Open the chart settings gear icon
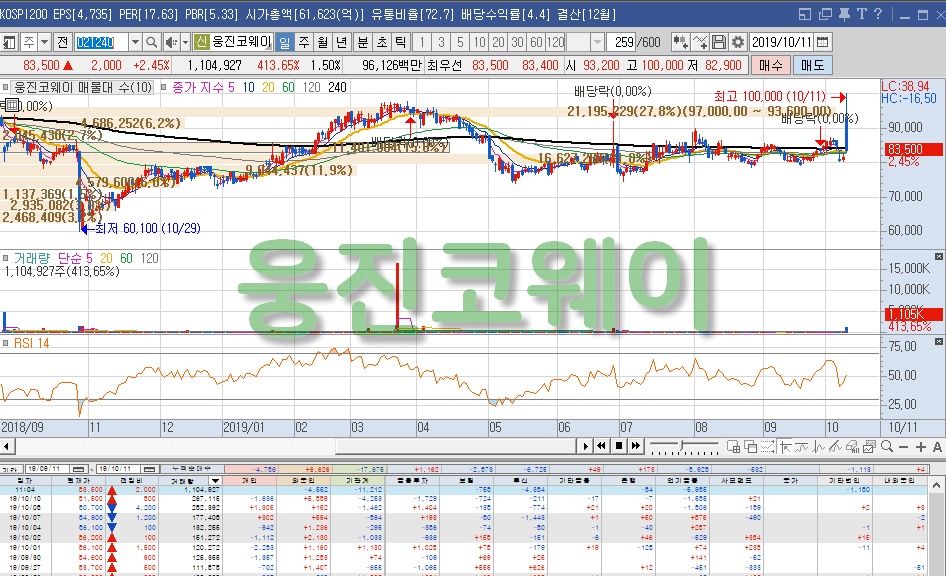946x576 pixels. tap(737, 42)
